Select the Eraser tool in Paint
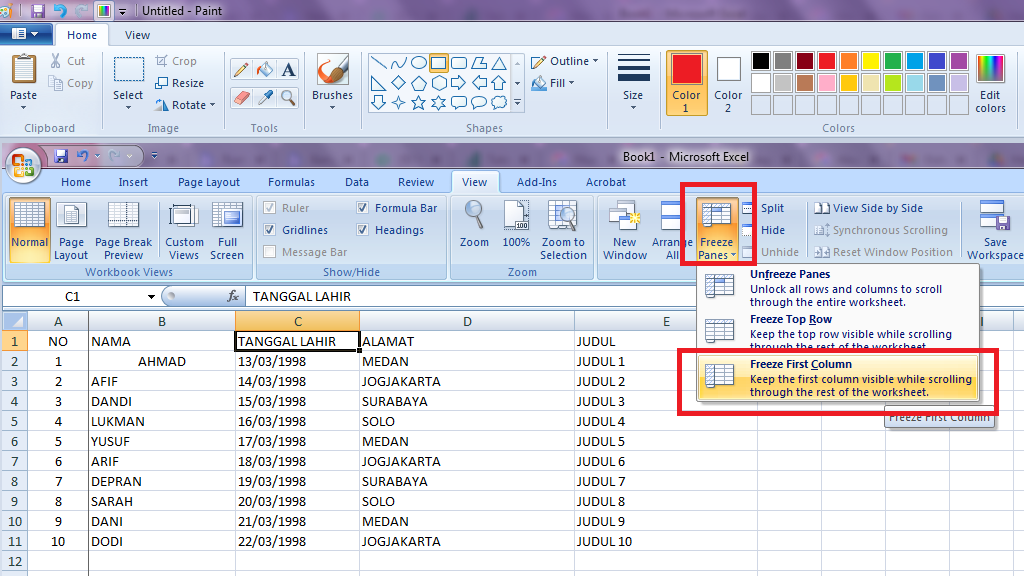The width and height of the screenshot is (1024, 576). coord(240,98)
